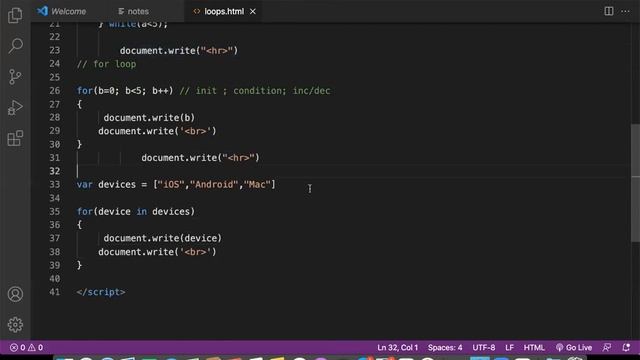The height and width of the screenshot is (360, 640).
Task: Click the "Android" string in the array
Action: 214,184
